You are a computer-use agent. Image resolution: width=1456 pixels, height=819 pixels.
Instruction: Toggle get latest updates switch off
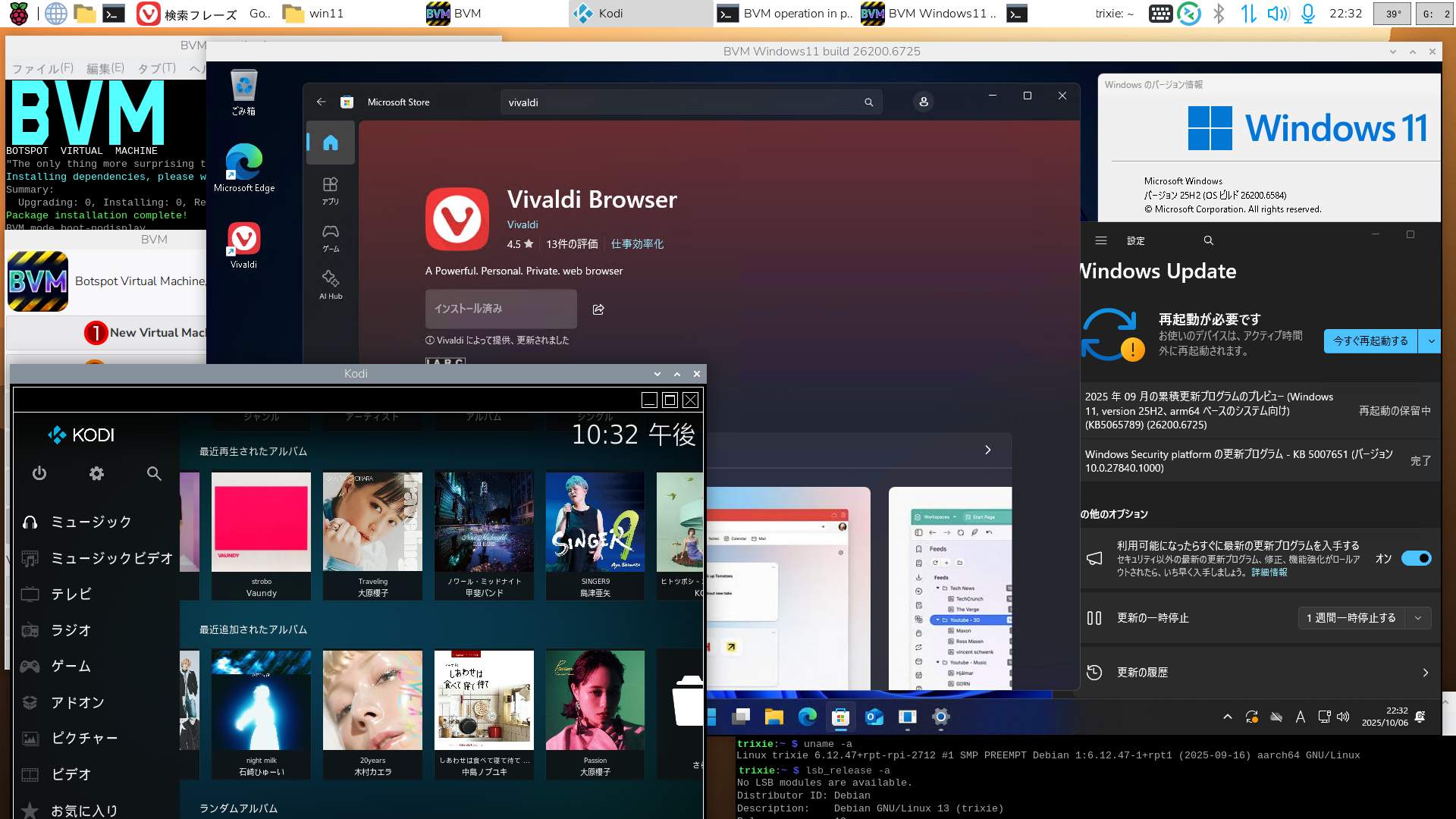point(1416,558)
